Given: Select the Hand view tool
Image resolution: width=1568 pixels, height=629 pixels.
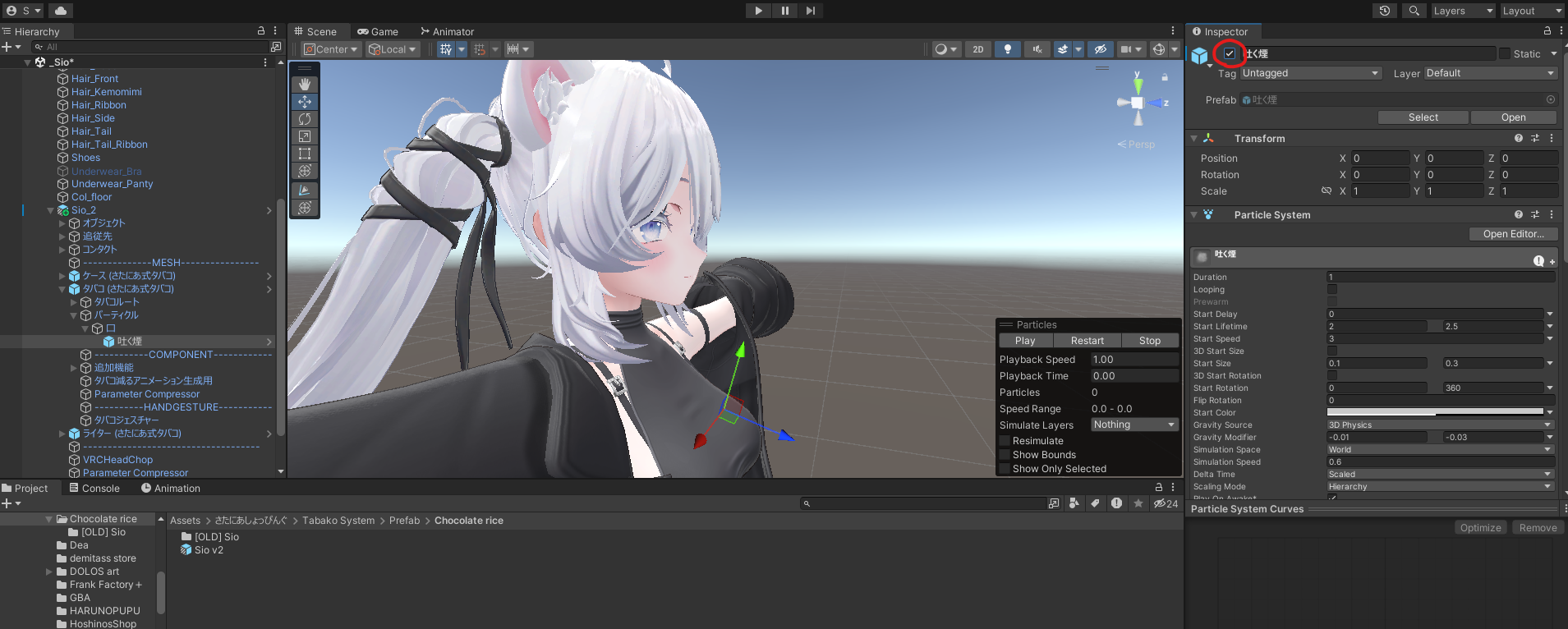Looking at the screenshot, I should [x=305, y=85].
